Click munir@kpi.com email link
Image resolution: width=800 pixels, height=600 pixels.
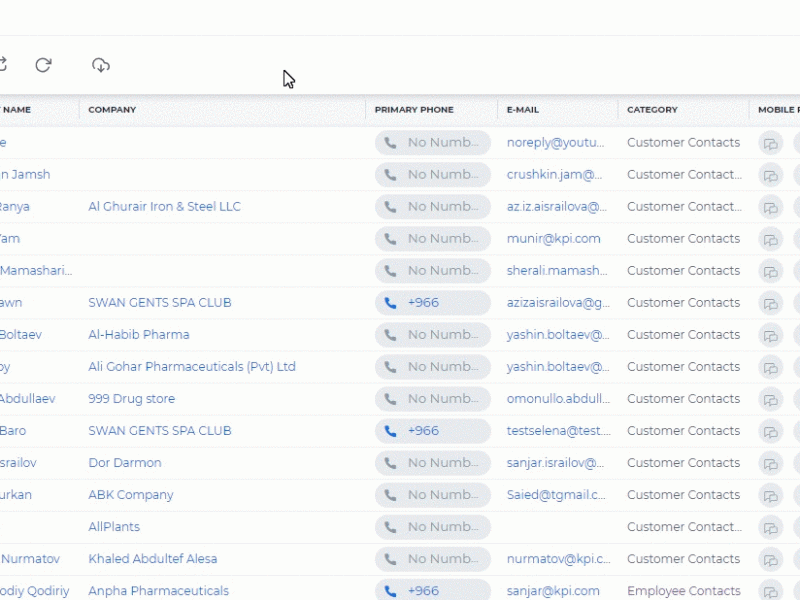click(554, 239)
